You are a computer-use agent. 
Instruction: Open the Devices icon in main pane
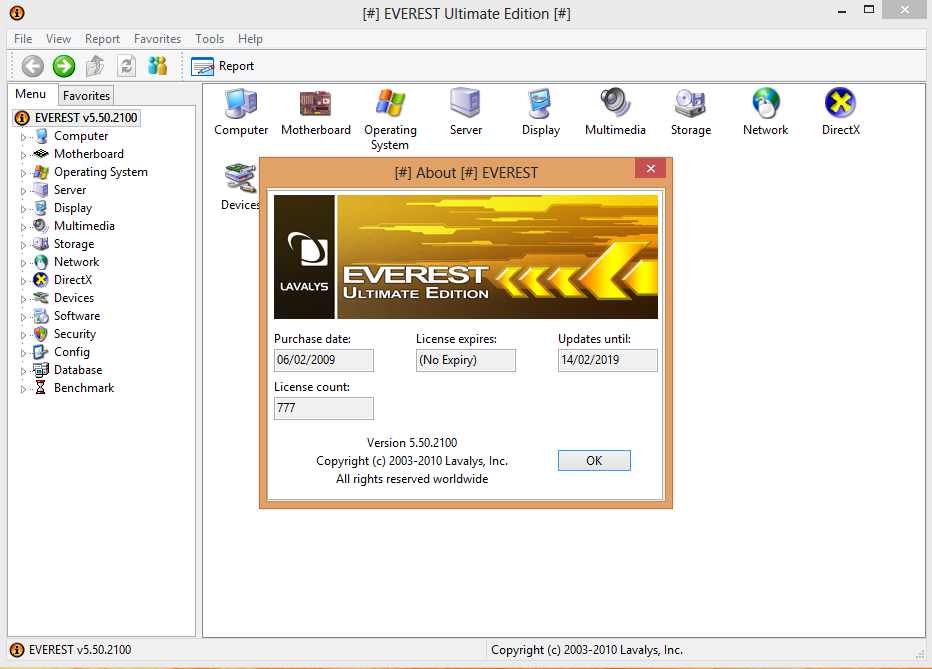tap(241, 178)
